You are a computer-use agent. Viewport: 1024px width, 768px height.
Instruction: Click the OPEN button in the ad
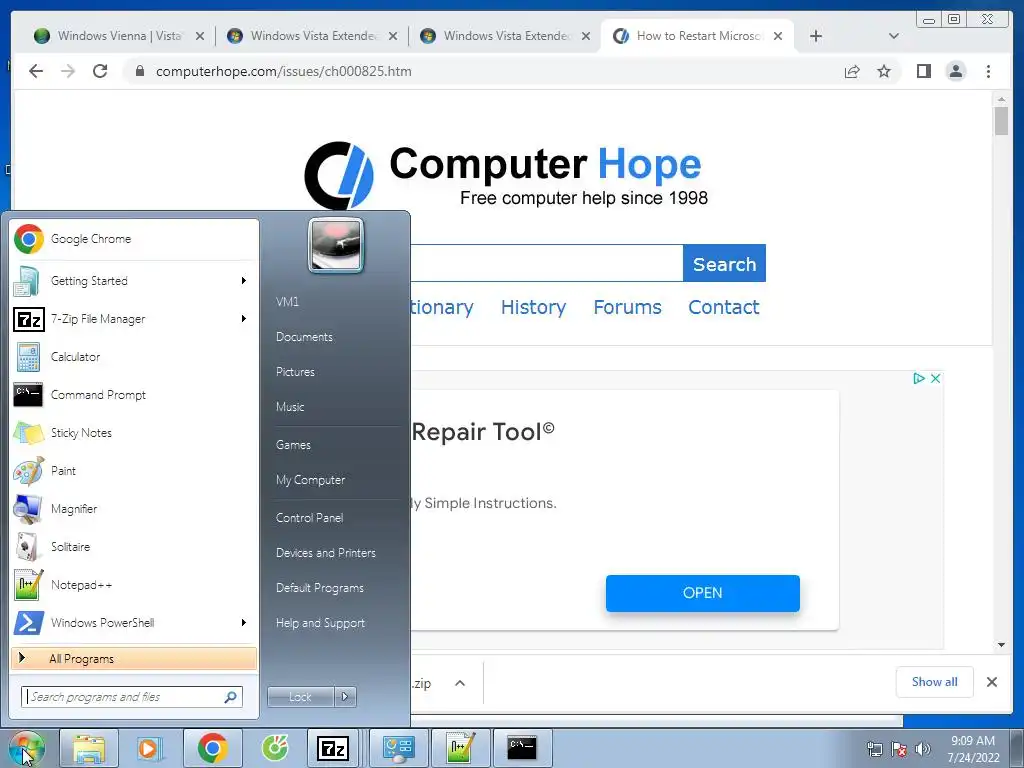[703, 593]
